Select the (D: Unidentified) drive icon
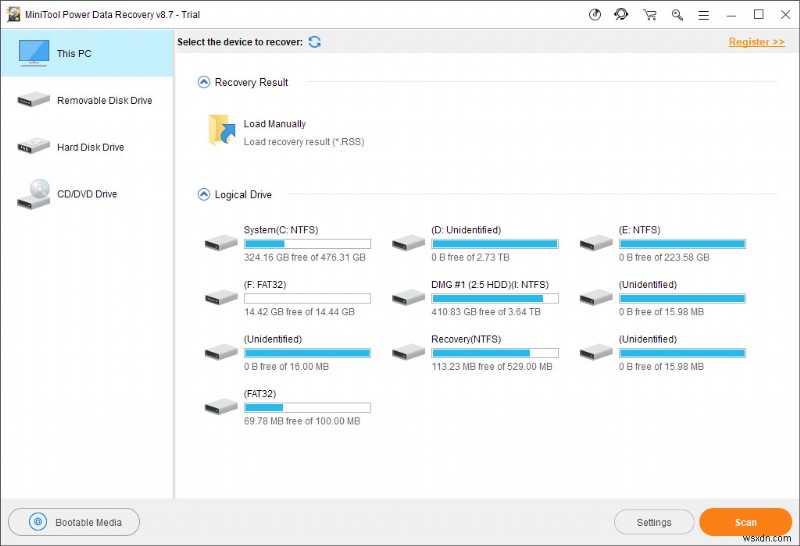The image size is (800, 546). 408,243
